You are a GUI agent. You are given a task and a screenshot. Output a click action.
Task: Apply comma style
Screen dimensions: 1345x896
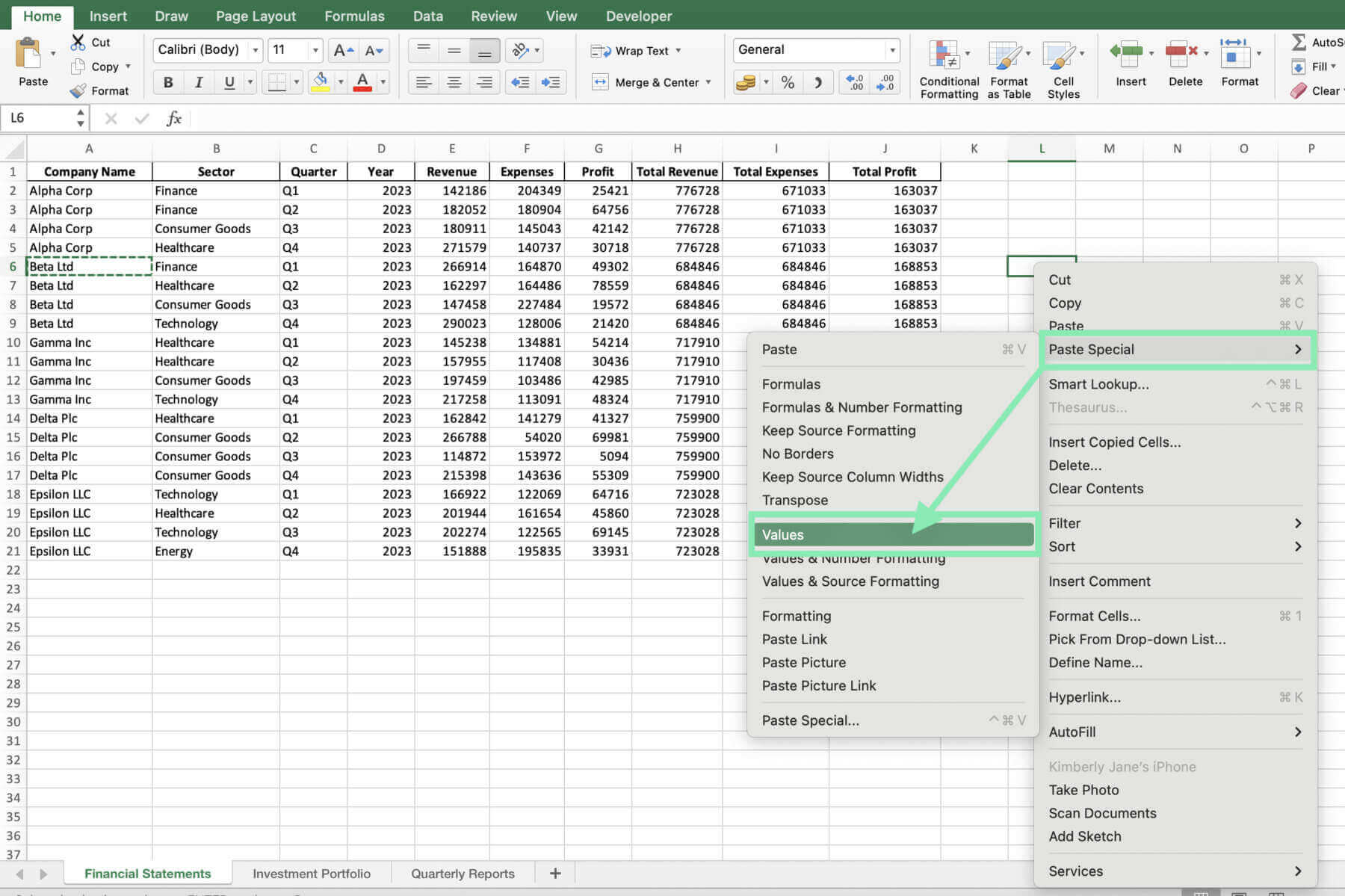click(x=818, y=82)
